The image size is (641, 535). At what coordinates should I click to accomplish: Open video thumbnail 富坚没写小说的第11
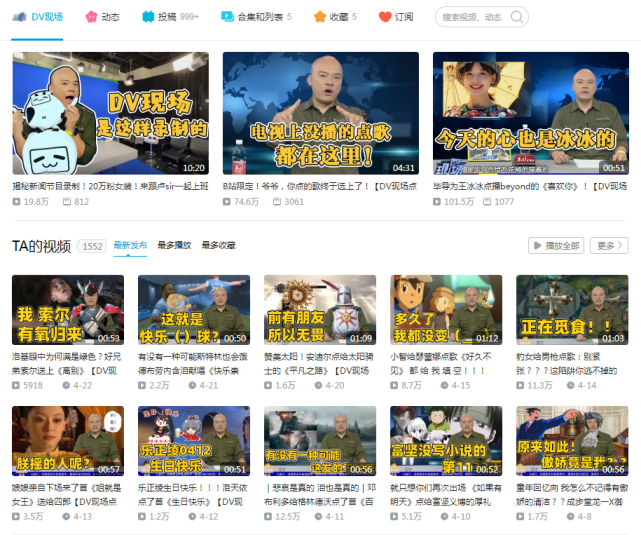pyautogui.click(x=446, y=441)
